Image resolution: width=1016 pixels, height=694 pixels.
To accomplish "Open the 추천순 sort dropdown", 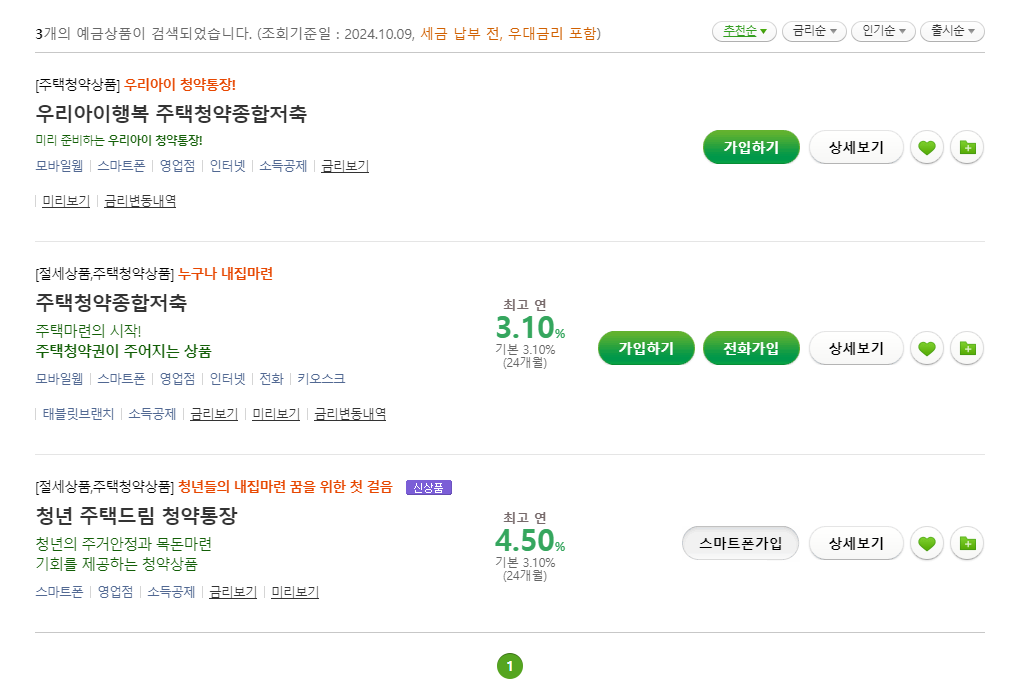I will coord(743,31).
